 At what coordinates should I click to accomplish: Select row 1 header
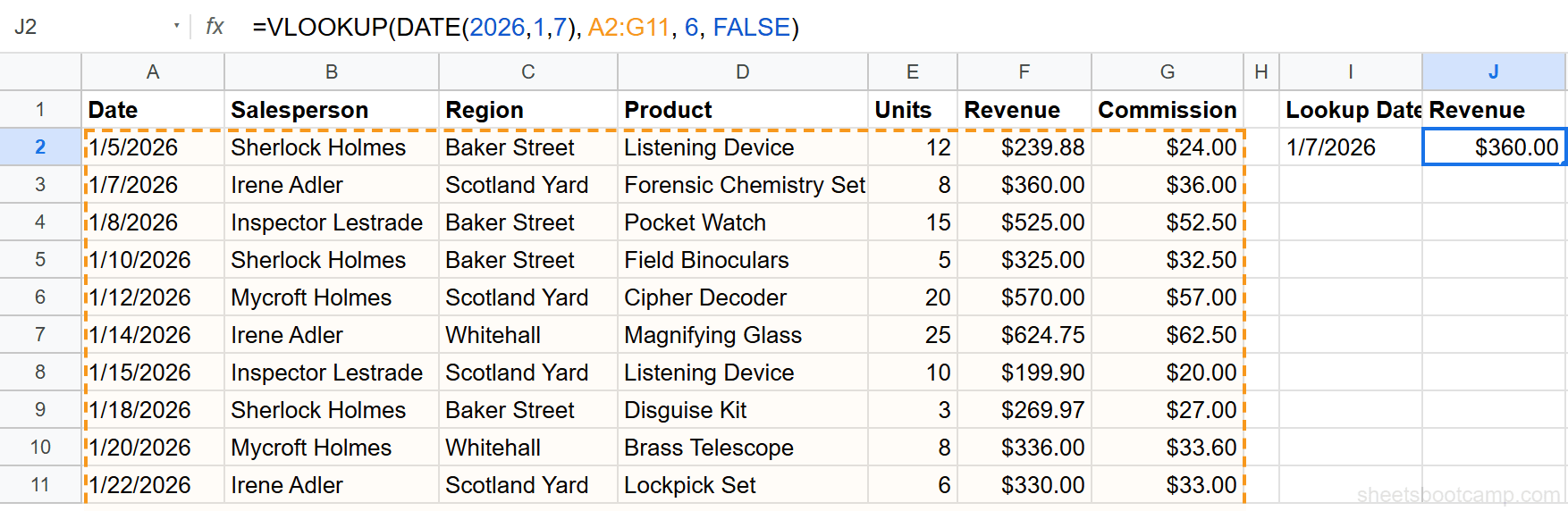[40, 110]
